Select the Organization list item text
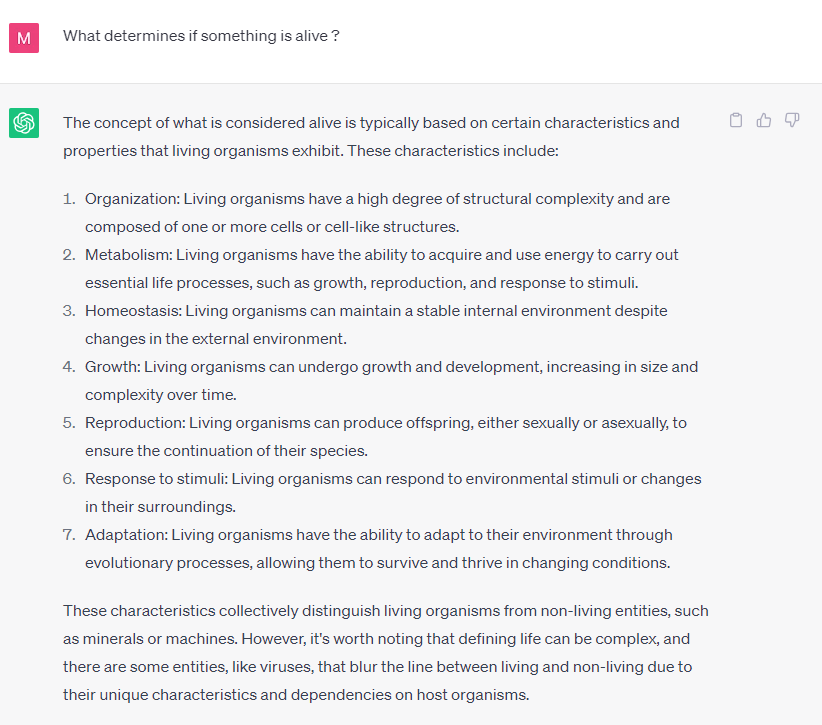 point(376,212)
